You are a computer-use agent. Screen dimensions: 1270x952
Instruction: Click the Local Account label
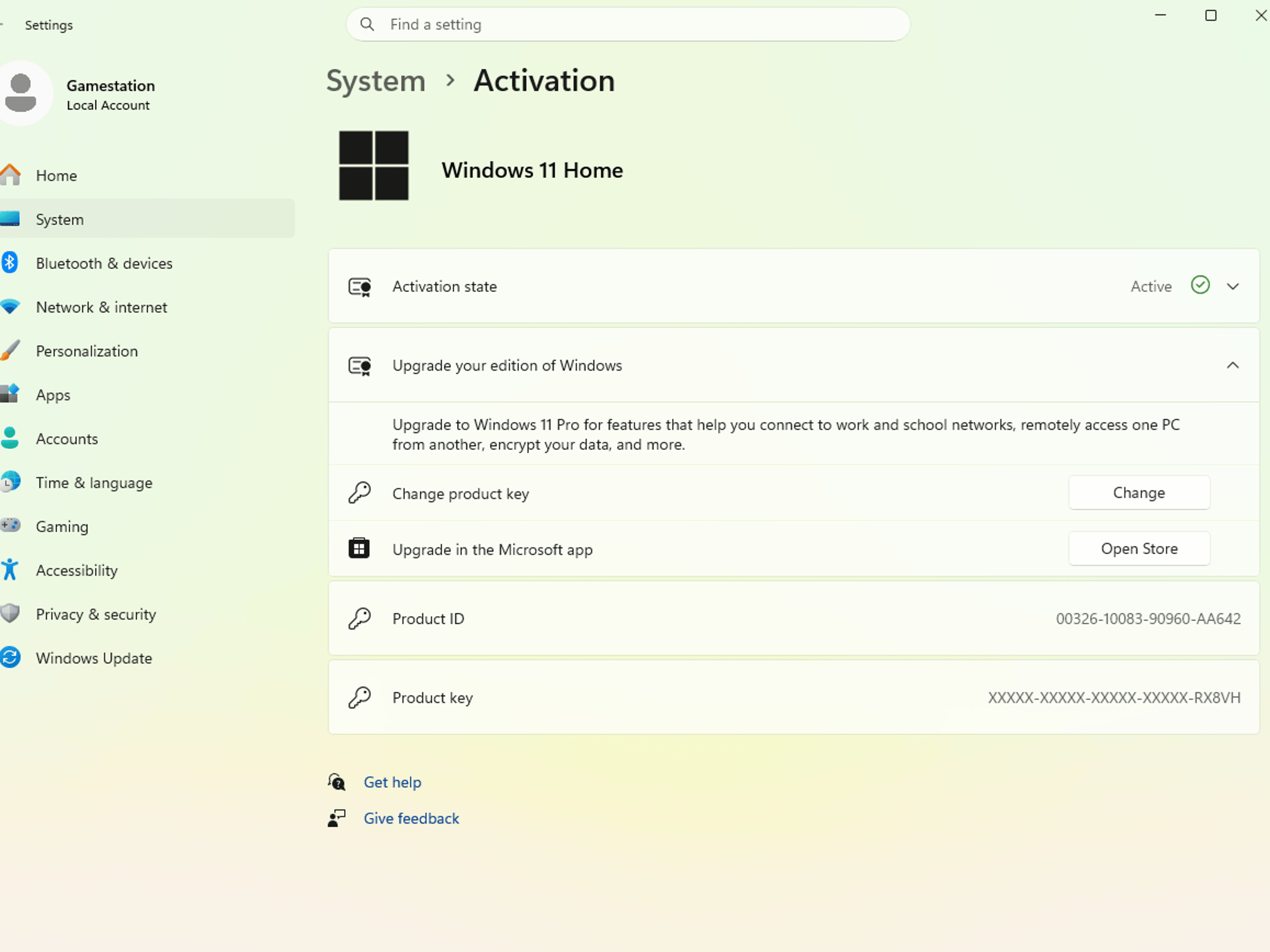click(x=108, y=105)
